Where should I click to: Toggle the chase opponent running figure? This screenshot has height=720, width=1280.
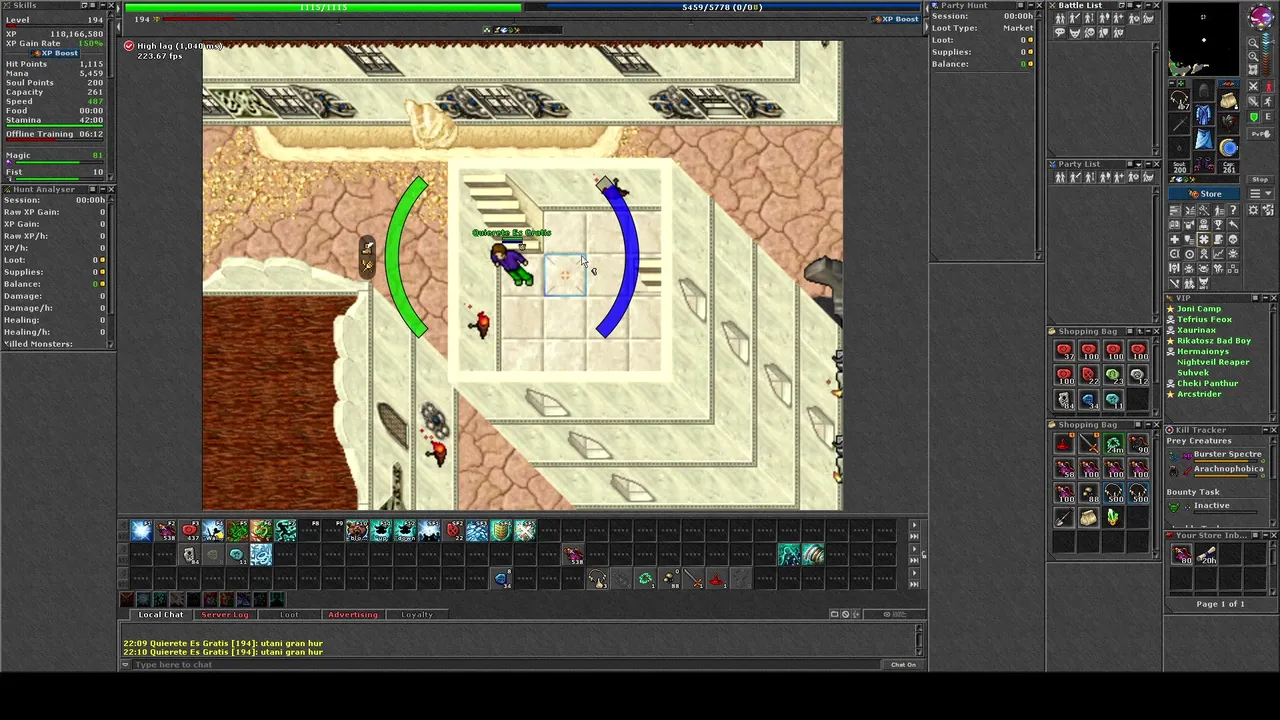[x=1268, y=101]
